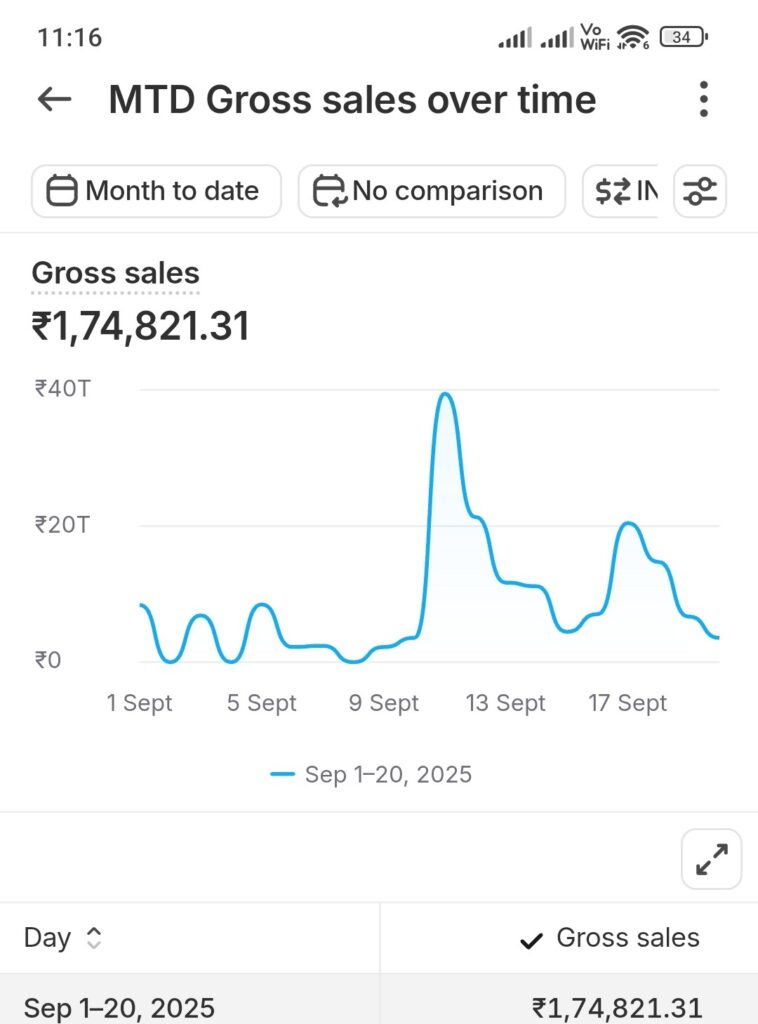758x1024 pixels.
Task: Expand chart with the fullscreen arrows icon
Action: (711, 859)
